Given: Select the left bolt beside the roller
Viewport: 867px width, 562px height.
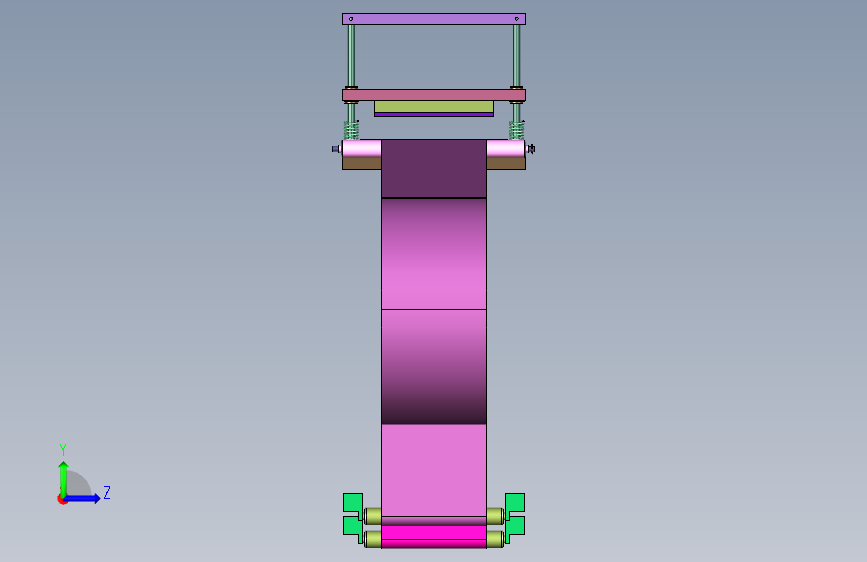Looking at the screenshot, I should (336, 149).
